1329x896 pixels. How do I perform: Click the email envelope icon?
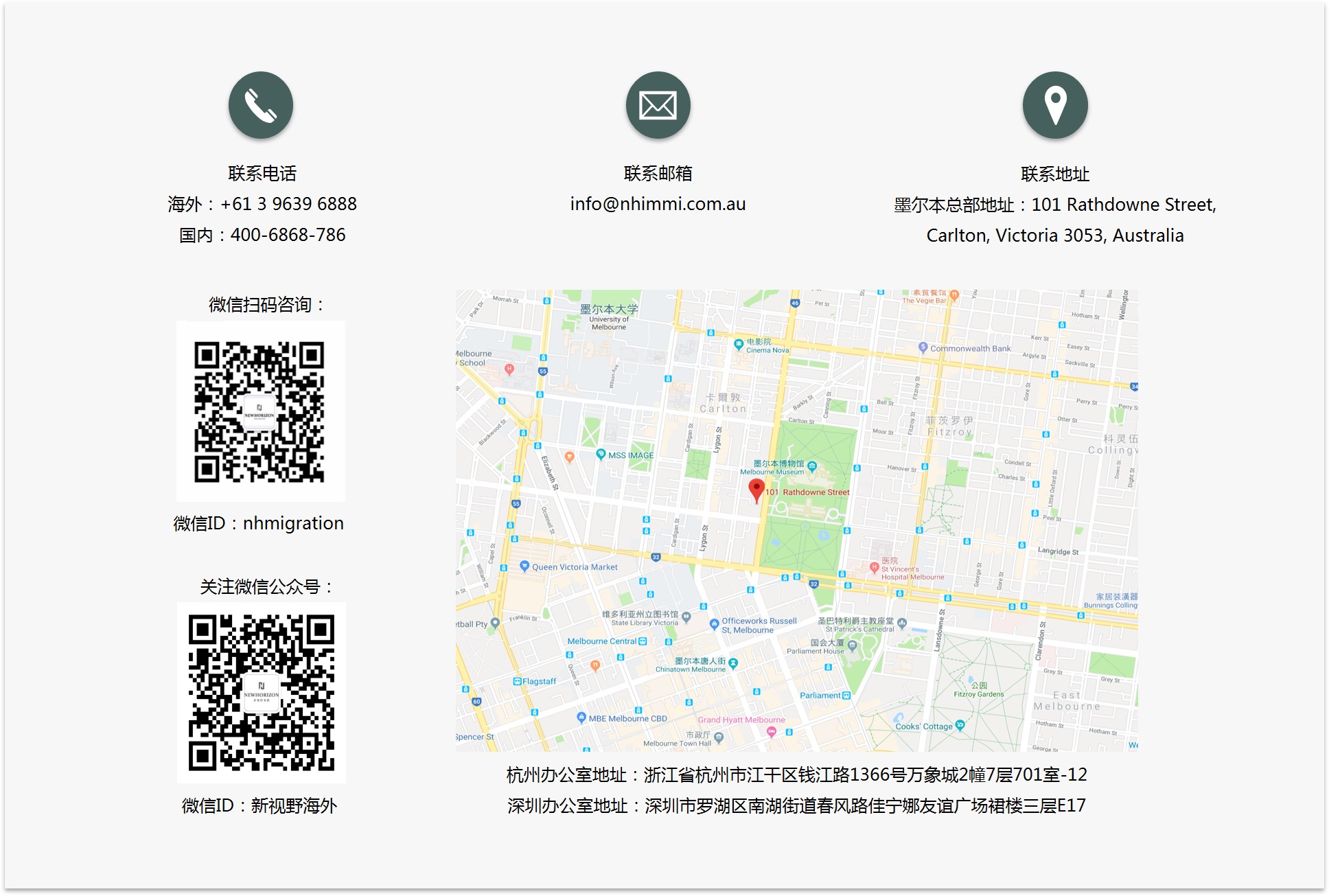(658, 105)
